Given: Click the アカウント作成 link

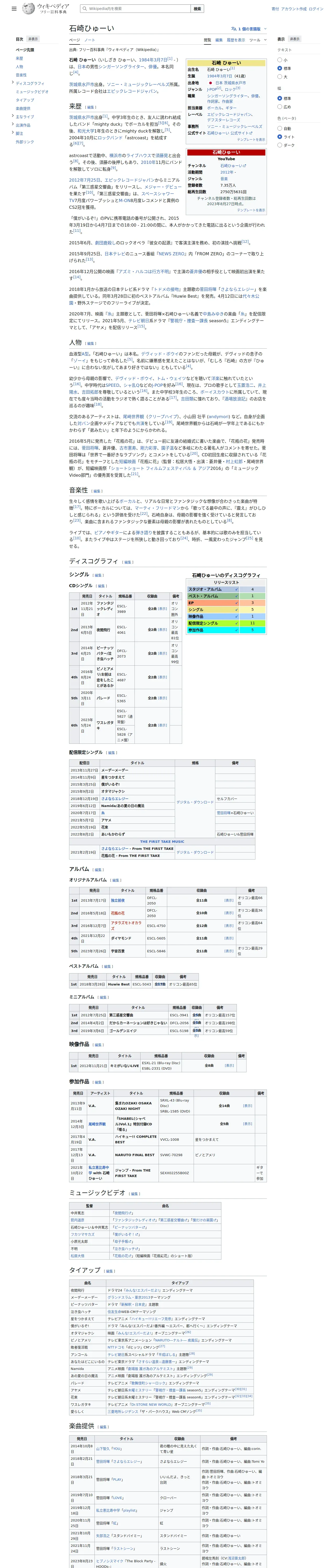Looking at the screenshot, I should pos(294,9).
